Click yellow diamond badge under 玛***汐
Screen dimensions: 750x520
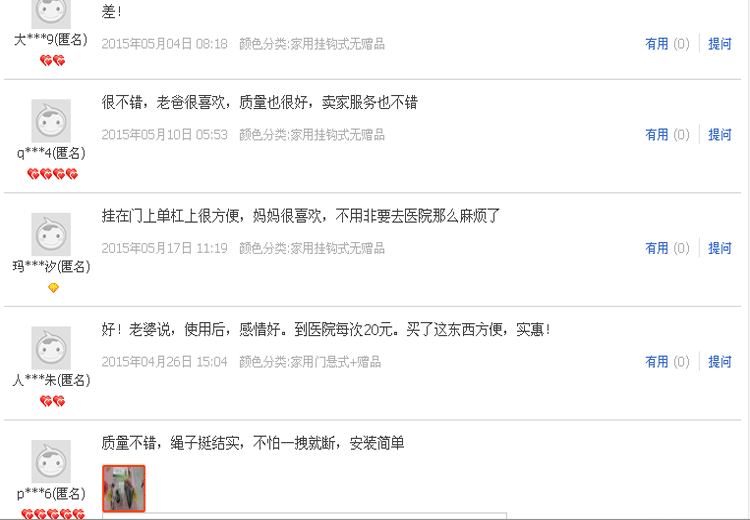[53, 288]
